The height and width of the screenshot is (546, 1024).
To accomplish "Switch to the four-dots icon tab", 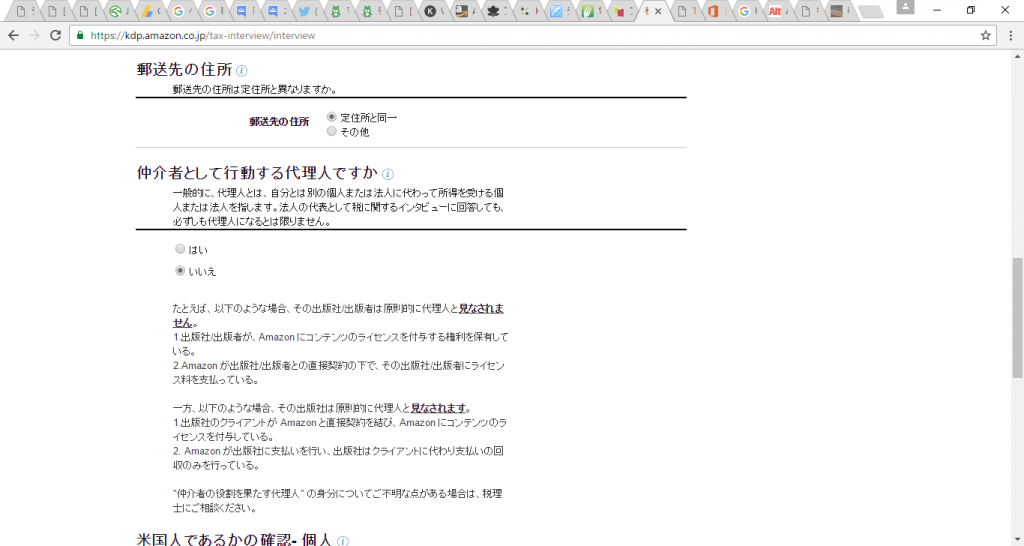I will click(x=525, y=11).
